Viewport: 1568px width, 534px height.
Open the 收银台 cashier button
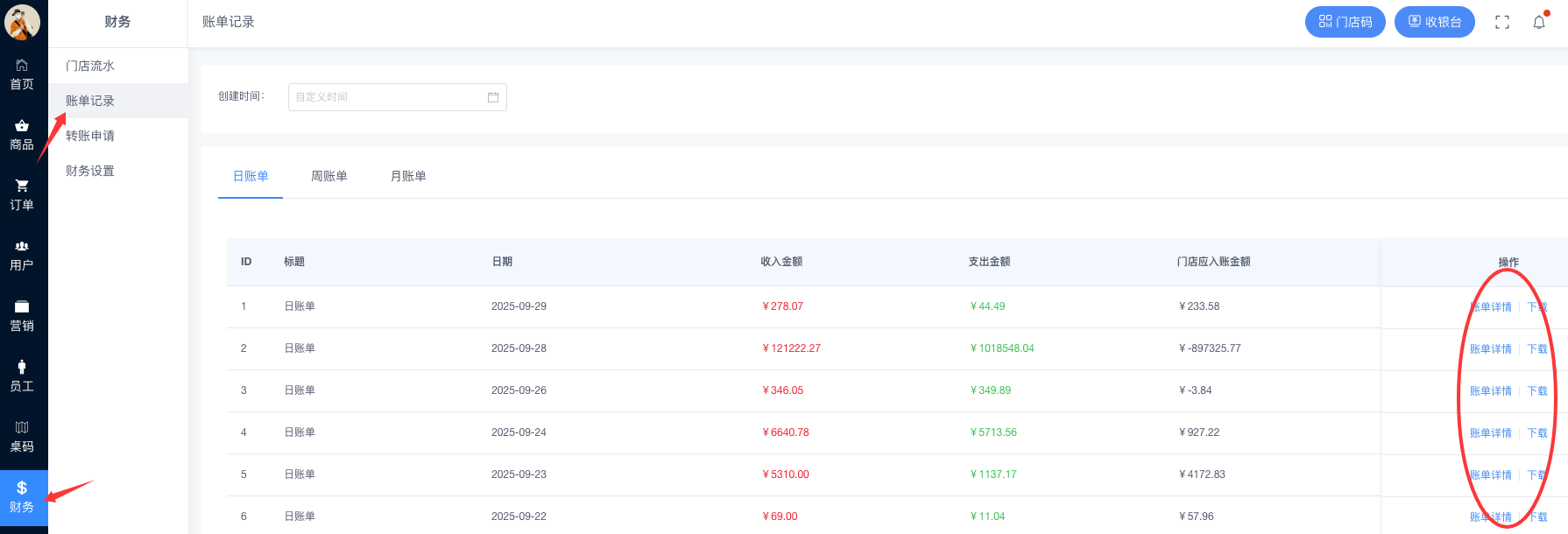coord(1434,22)
